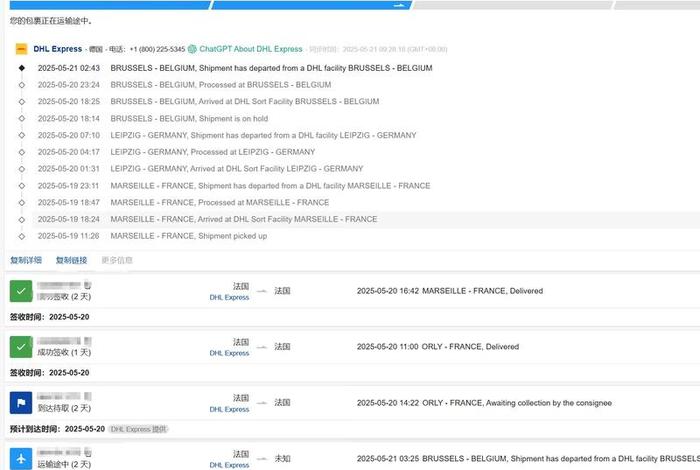The height and width of the screenshot is (470, 700).
Task: Select the filled timeline marker for 2025-05-21 02:43
Action: click(21, 68)
